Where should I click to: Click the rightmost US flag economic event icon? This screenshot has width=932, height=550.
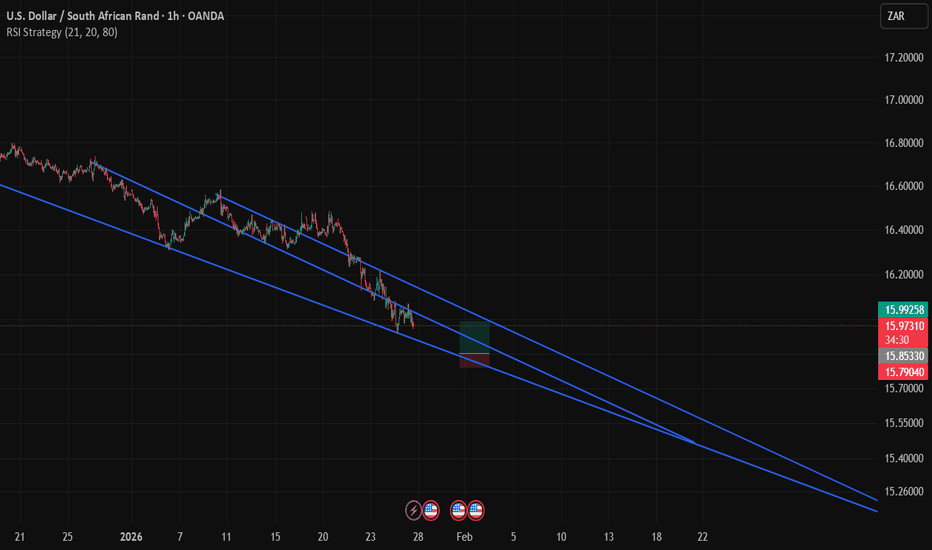475,510
